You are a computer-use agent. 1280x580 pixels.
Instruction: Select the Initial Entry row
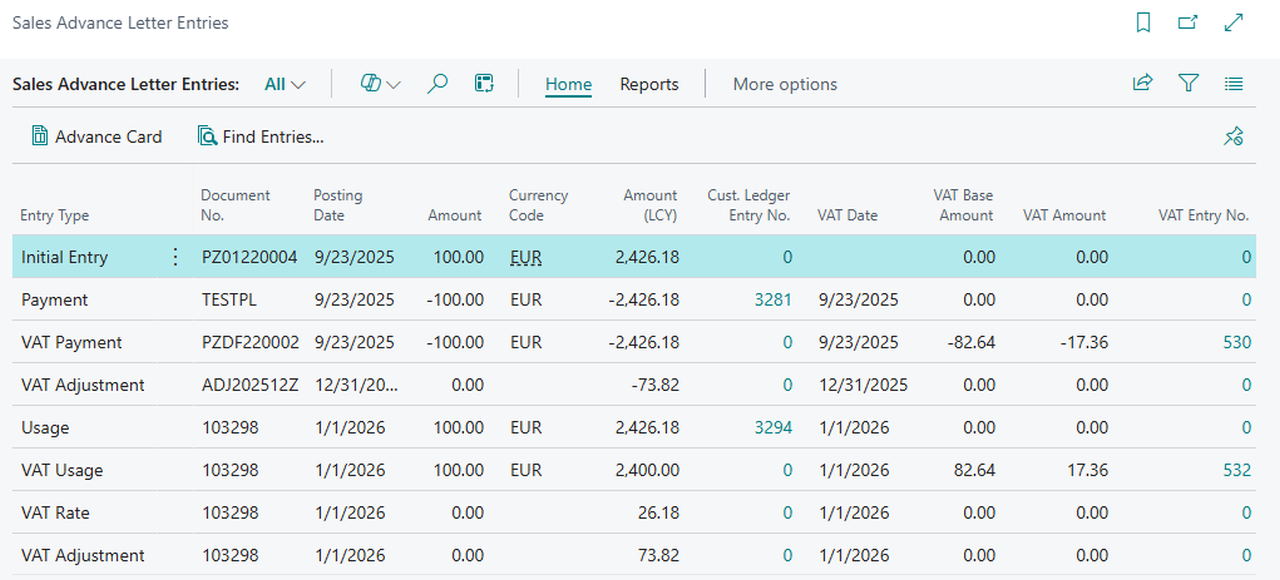[x=634, y=257]
